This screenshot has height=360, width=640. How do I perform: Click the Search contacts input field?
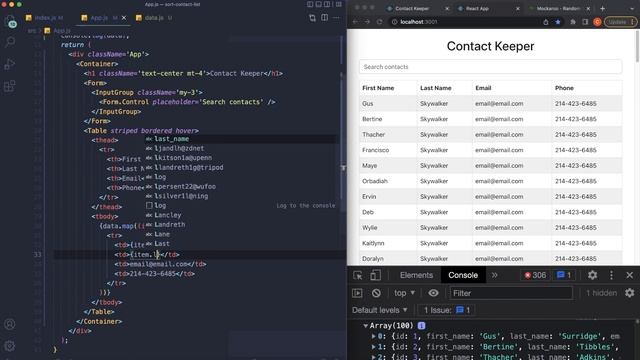(x=491, y=67)
